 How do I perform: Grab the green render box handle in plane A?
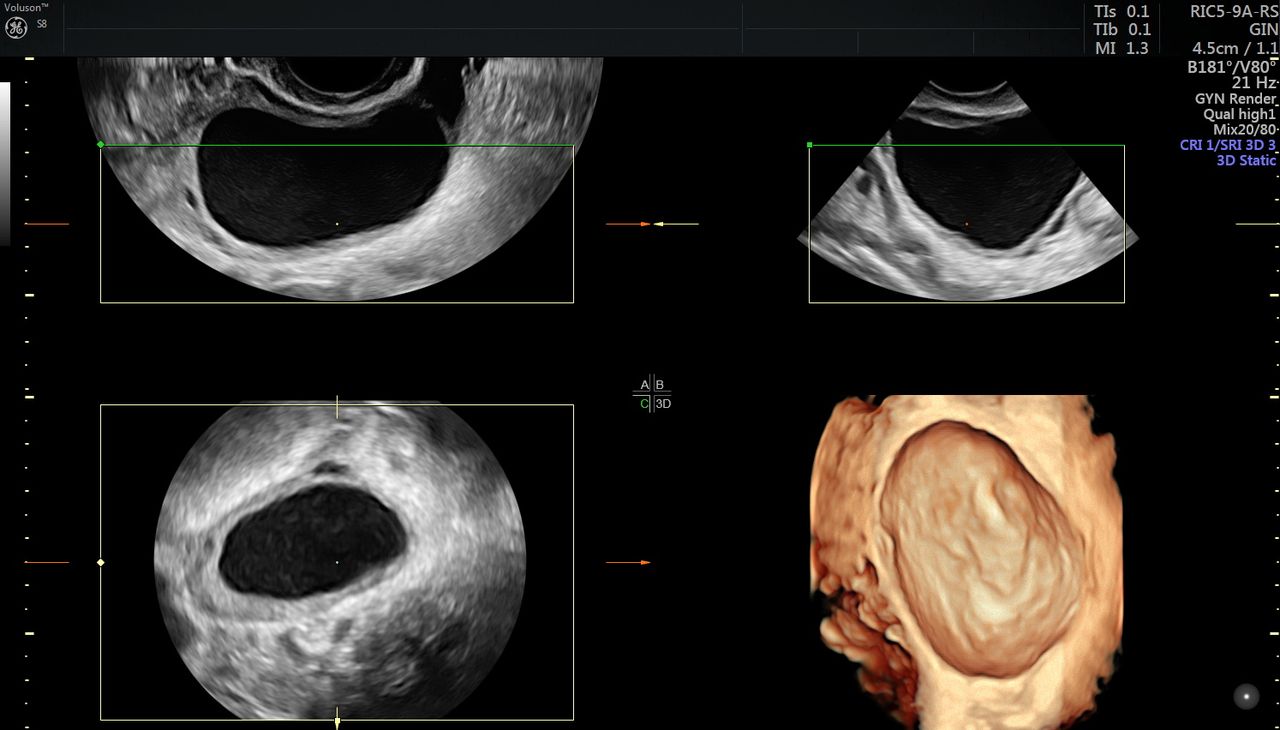coord(100,145)
